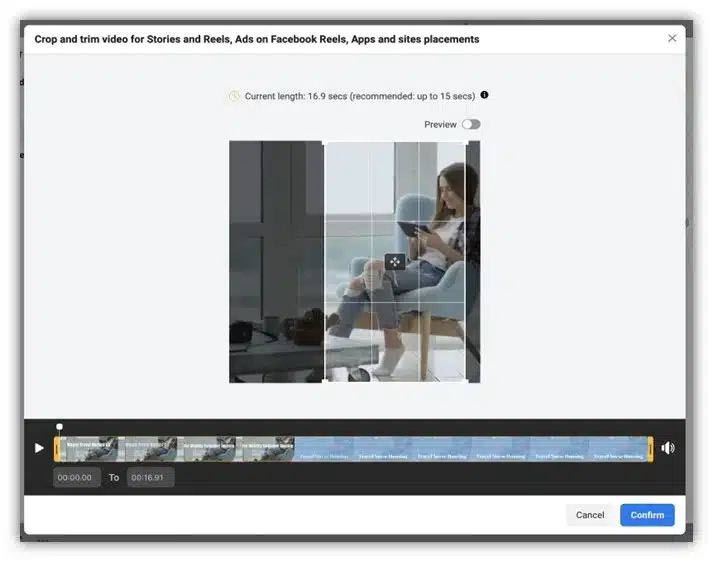Click the blue section of the timeline strip
Screen dimensions: 713x562
click(x=471, y=449)
